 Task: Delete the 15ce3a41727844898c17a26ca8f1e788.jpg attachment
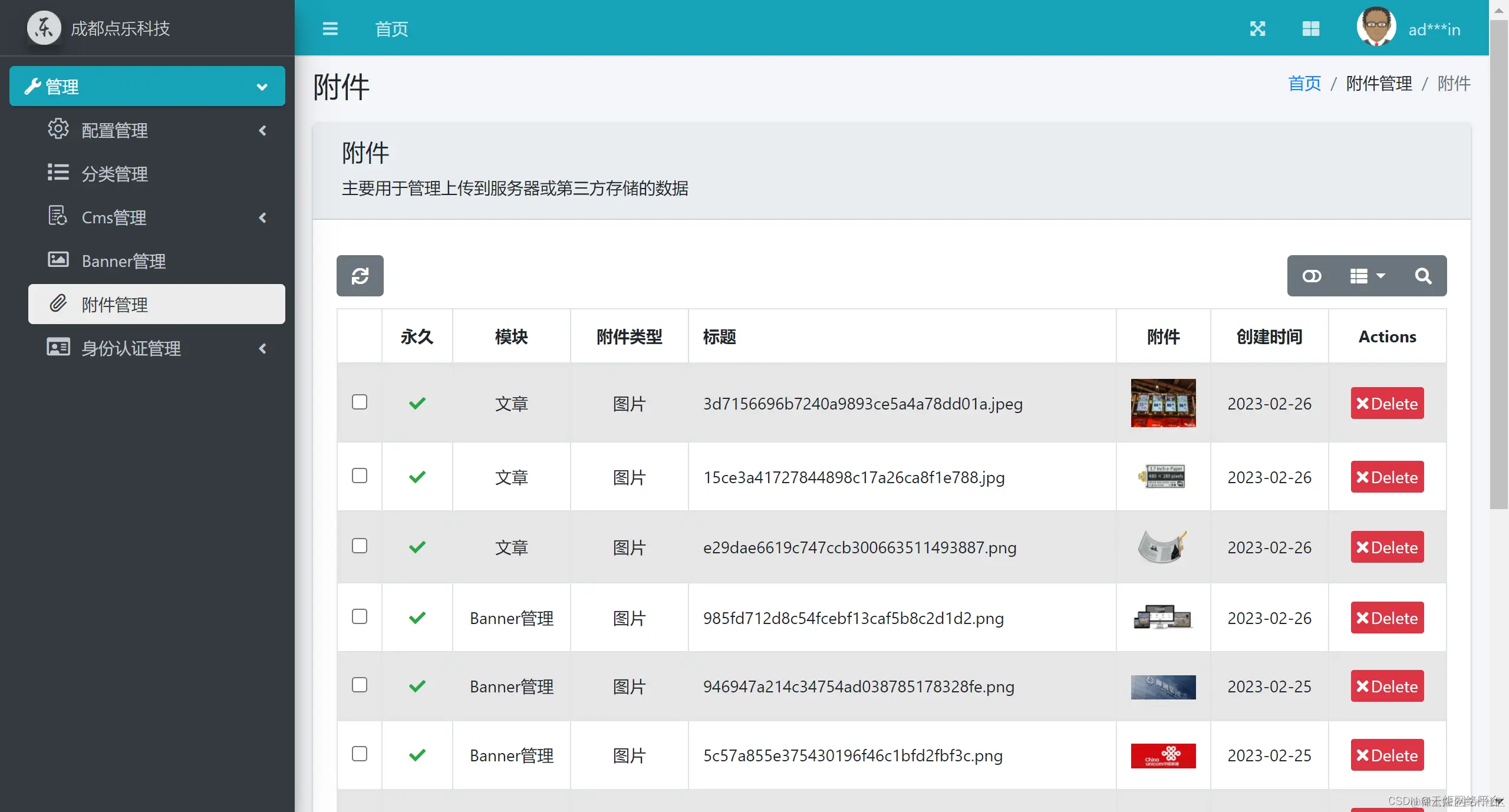pyautogui.click(x=1387, y=477)
